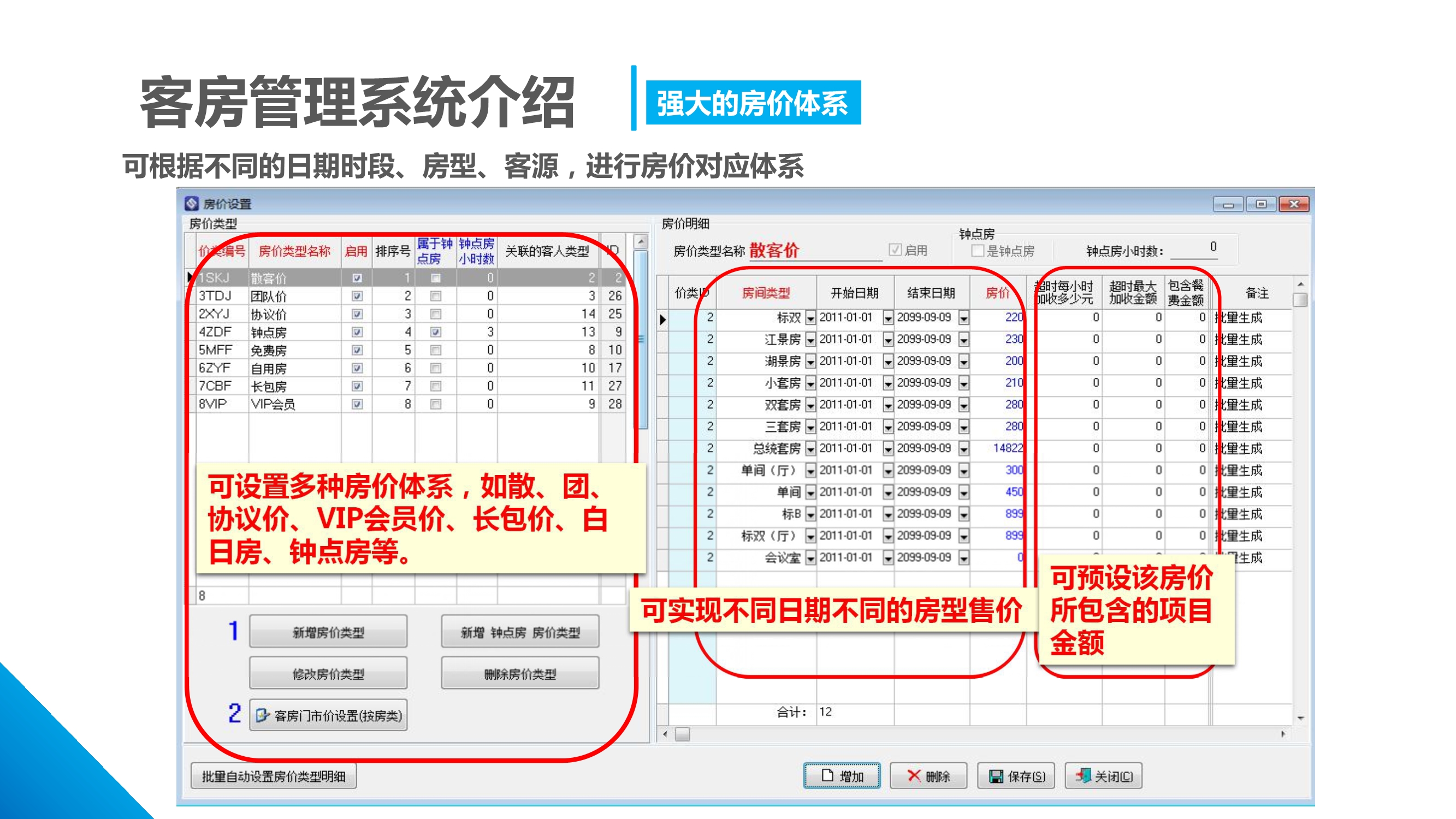This screenshot has width=1456, height=819.
Task: Click the red X 删除 delete button
Action: pos(928,776)
